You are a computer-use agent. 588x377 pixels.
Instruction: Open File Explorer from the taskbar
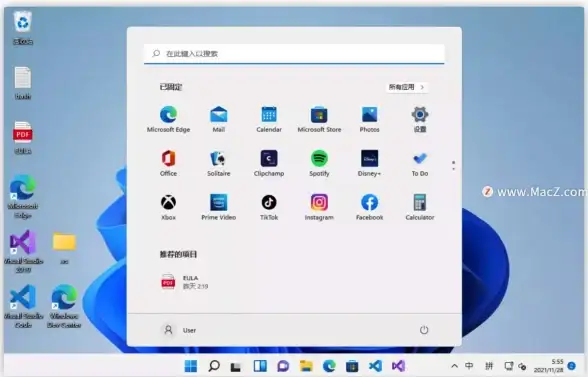(x=306, y=366)
